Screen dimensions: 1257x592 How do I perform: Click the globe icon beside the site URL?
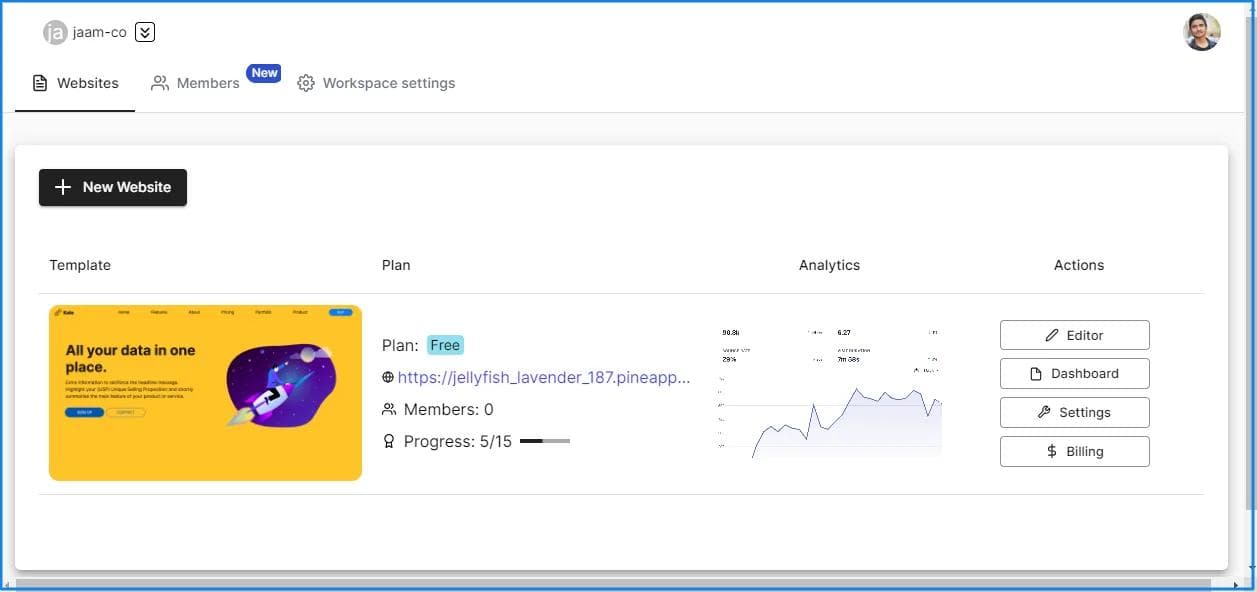[388, 377]
